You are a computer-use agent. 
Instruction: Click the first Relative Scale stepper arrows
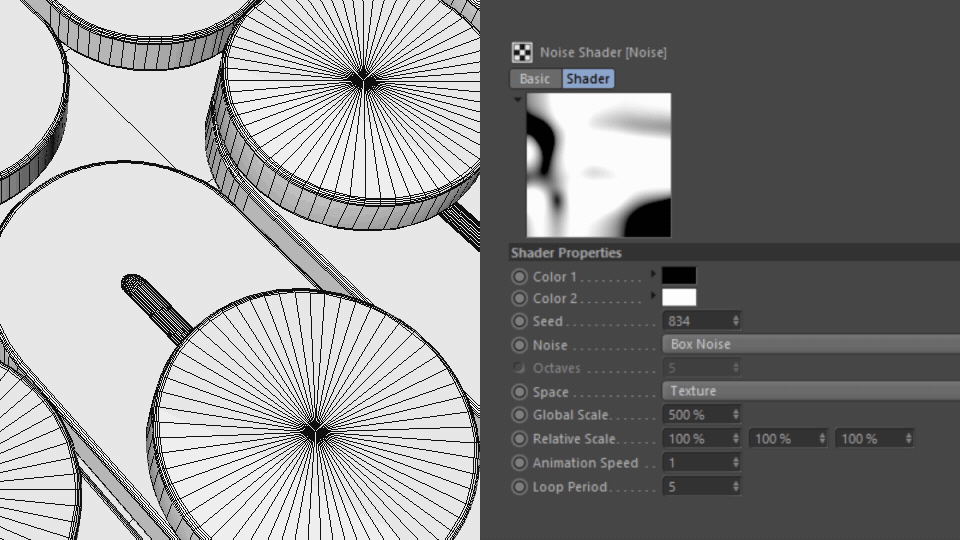pyautogui.click(x=736, y=438)
